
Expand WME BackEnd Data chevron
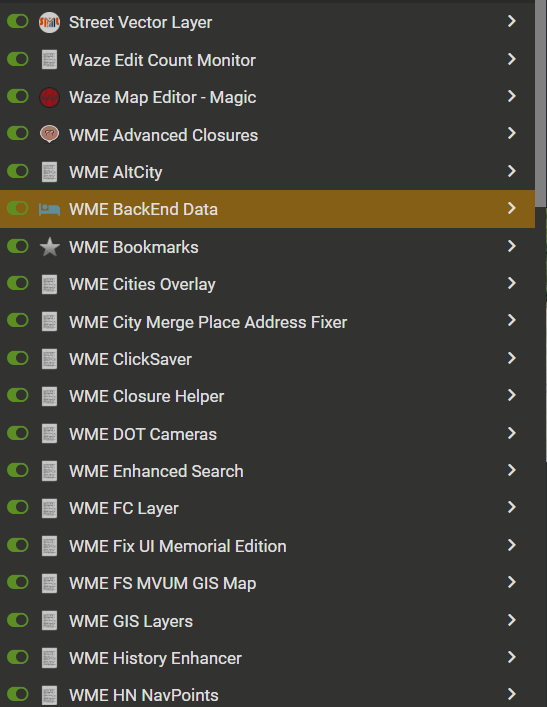coord(511,208)
